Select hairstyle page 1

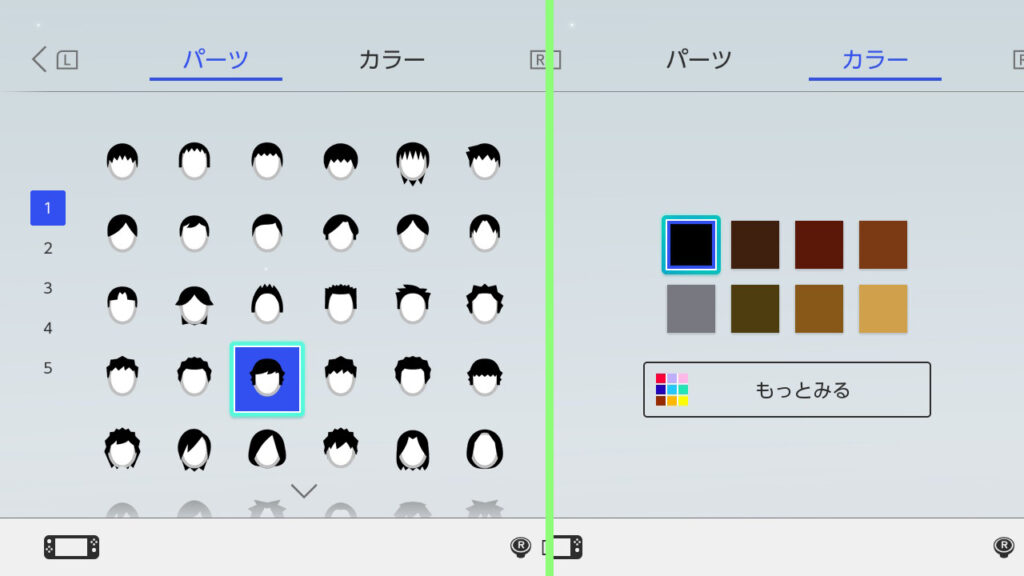(48, 208)
